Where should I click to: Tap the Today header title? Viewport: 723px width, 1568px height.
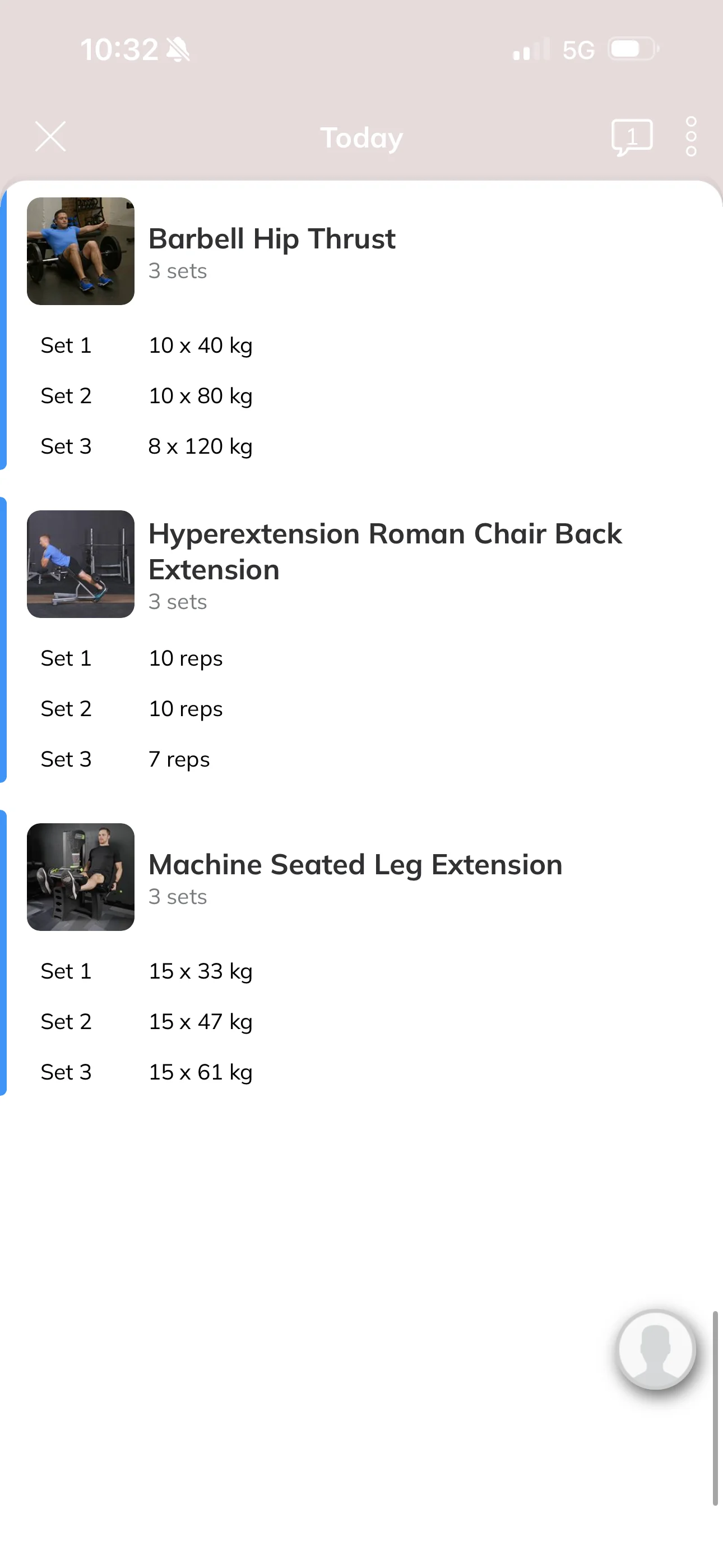(361, 138)
